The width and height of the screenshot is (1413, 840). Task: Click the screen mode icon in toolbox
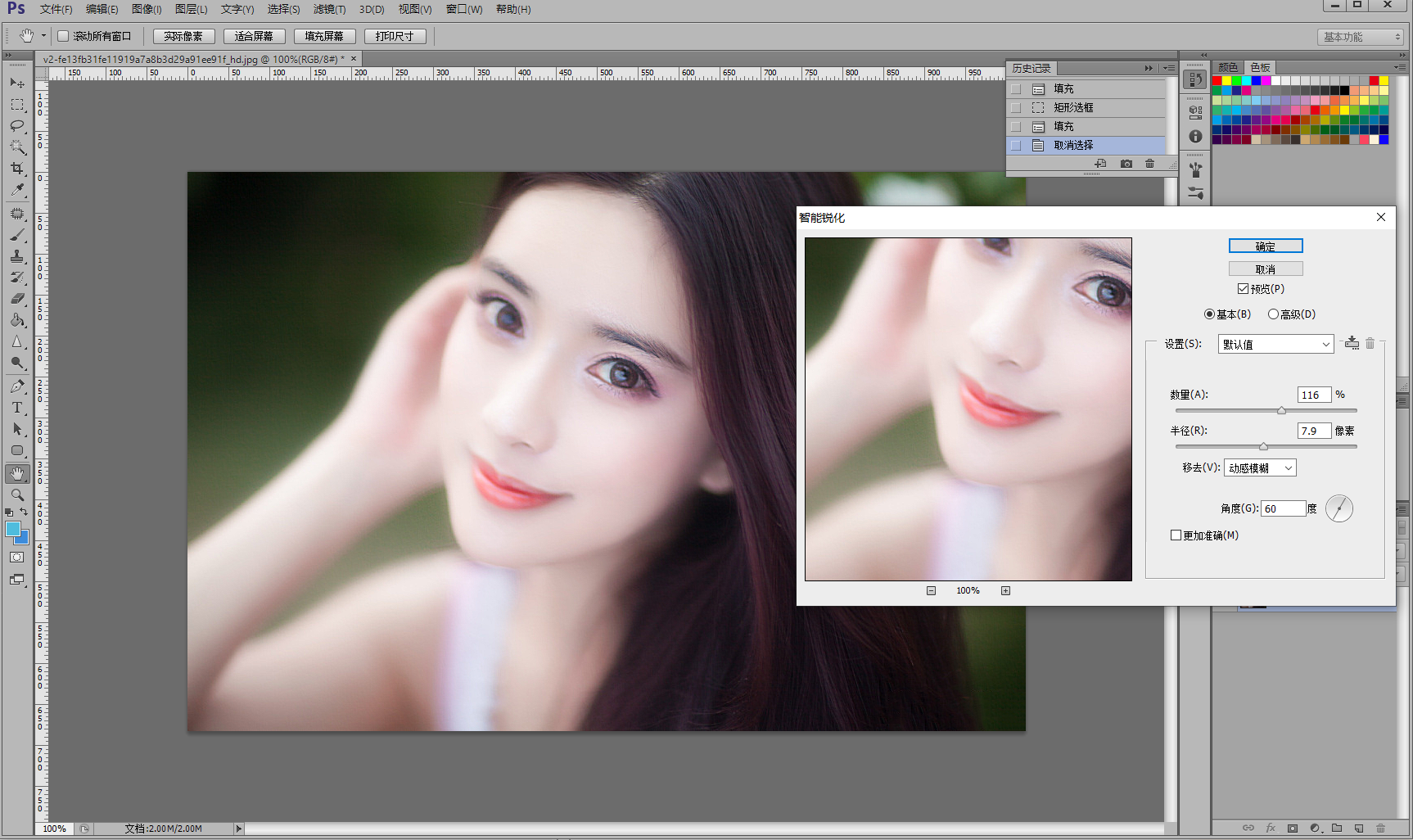(x=17, y=580)
